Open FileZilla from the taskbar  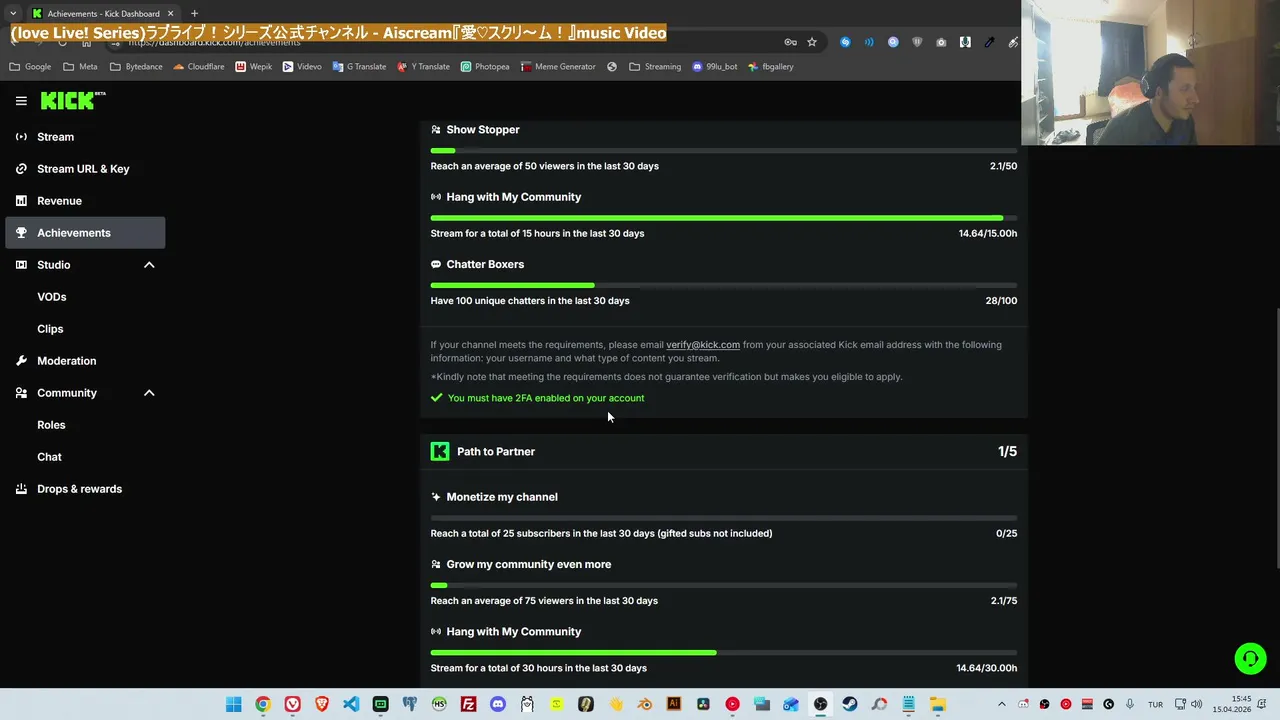(468, 704)
